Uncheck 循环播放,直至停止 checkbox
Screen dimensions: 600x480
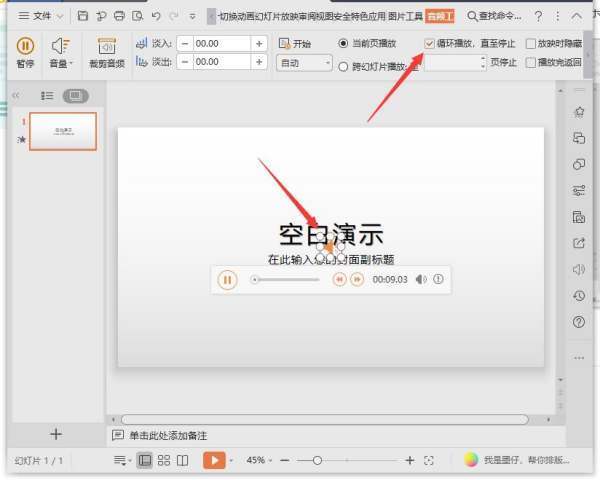(x=430, y=44)
